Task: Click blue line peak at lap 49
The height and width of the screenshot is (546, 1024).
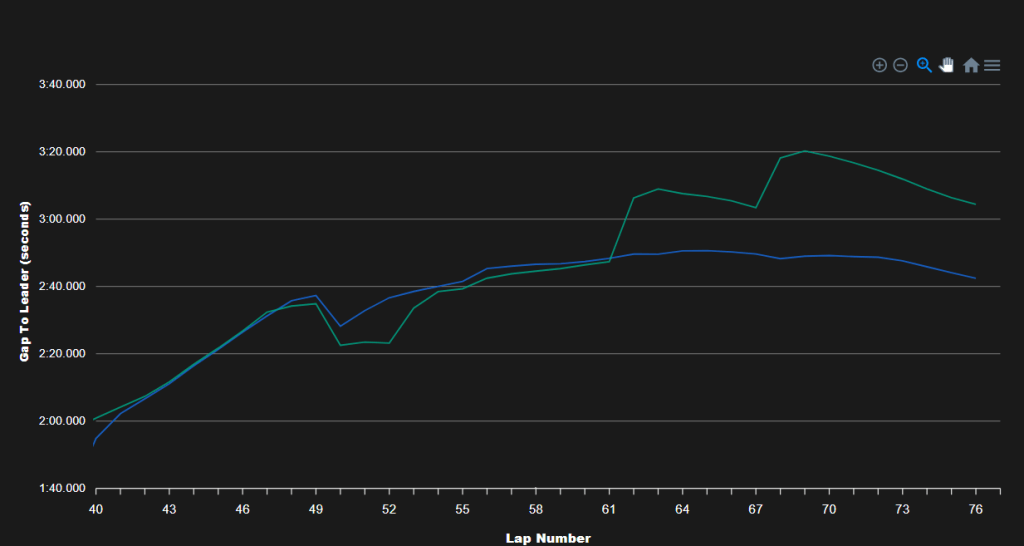Action: tap(316, 295)
